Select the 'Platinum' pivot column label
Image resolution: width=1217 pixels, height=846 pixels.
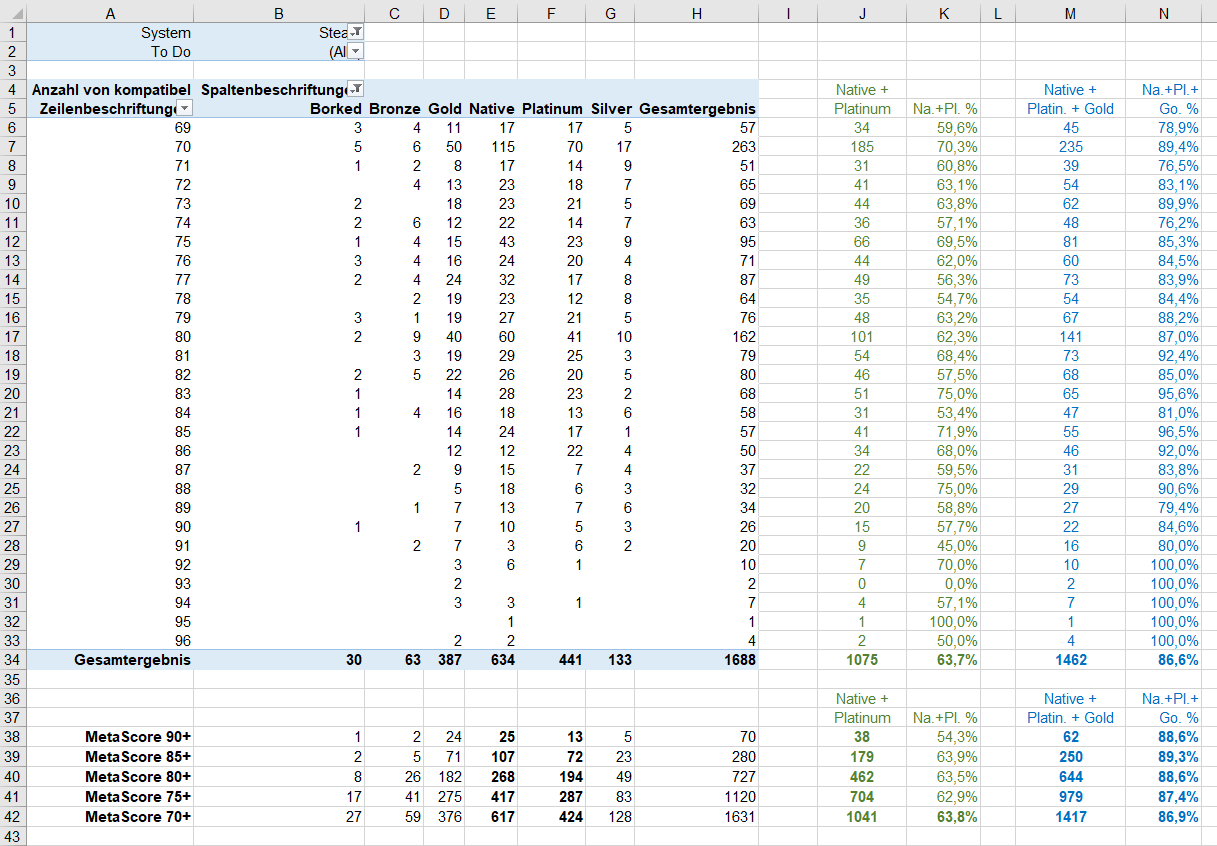(552, 109)
